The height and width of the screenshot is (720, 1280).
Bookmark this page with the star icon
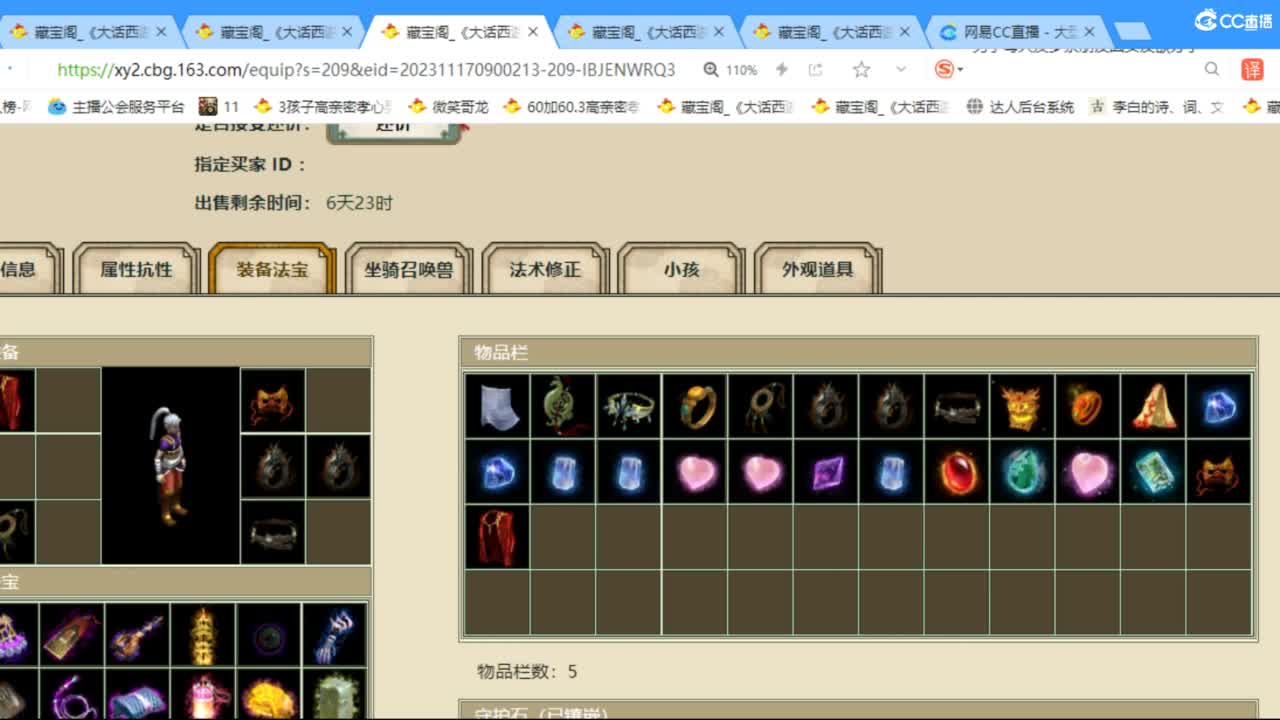(x=861, y=69)
